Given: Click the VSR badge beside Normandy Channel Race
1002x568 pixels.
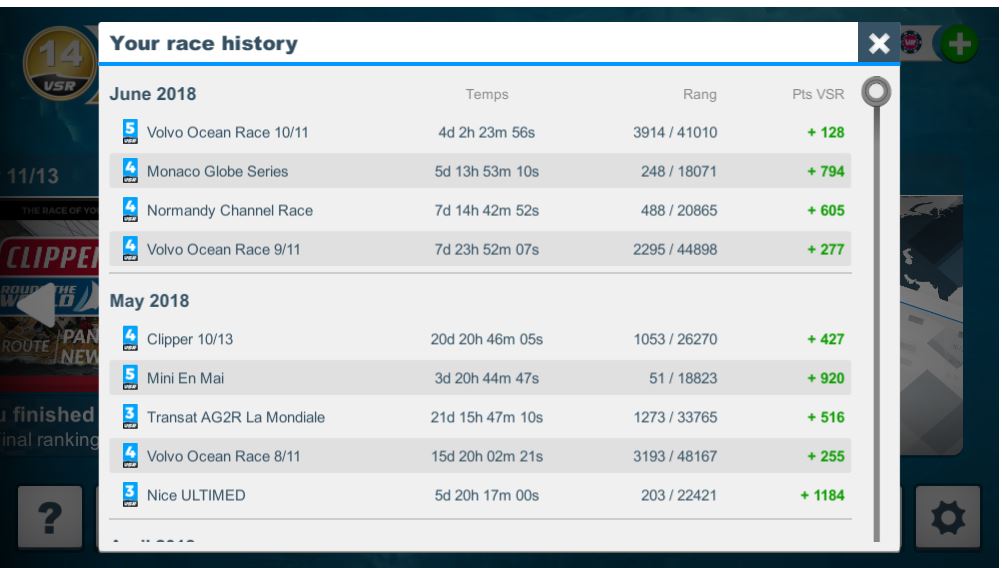Looking at the screenshot, I should (x=130, y=210).
